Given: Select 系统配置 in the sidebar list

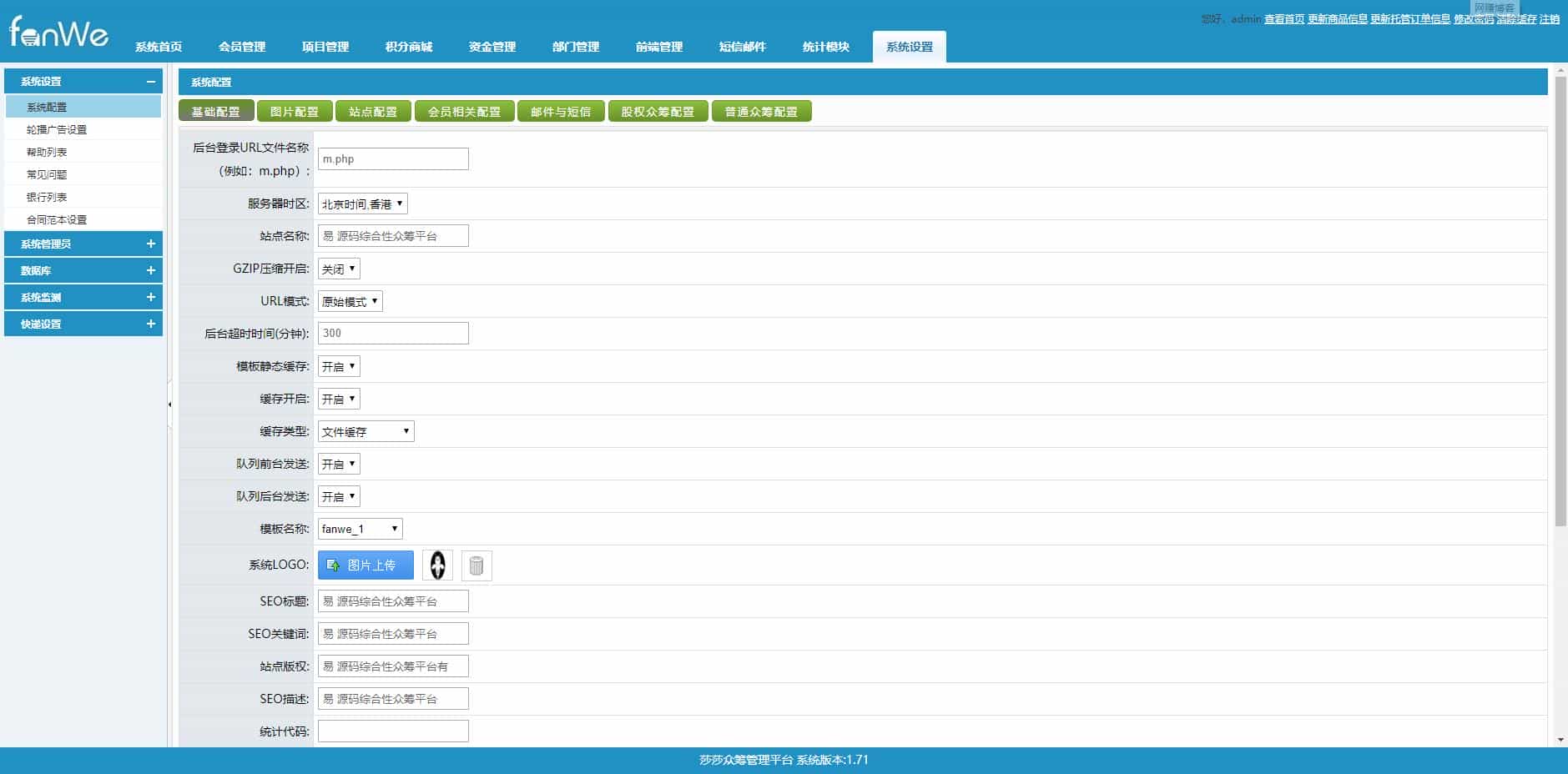Looking at the screenshot, I should pyautogui.click(x=83, y=107).
